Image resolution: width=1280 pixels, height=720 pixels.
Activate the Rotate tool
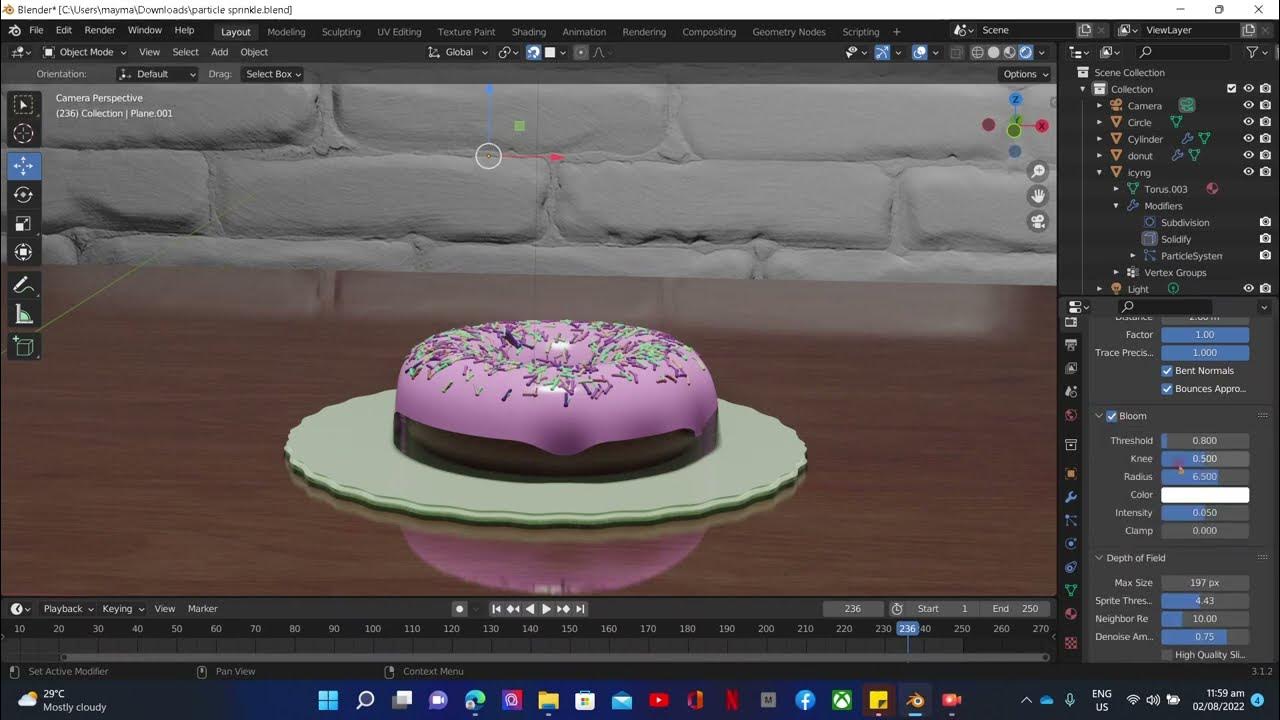point(23,194)
